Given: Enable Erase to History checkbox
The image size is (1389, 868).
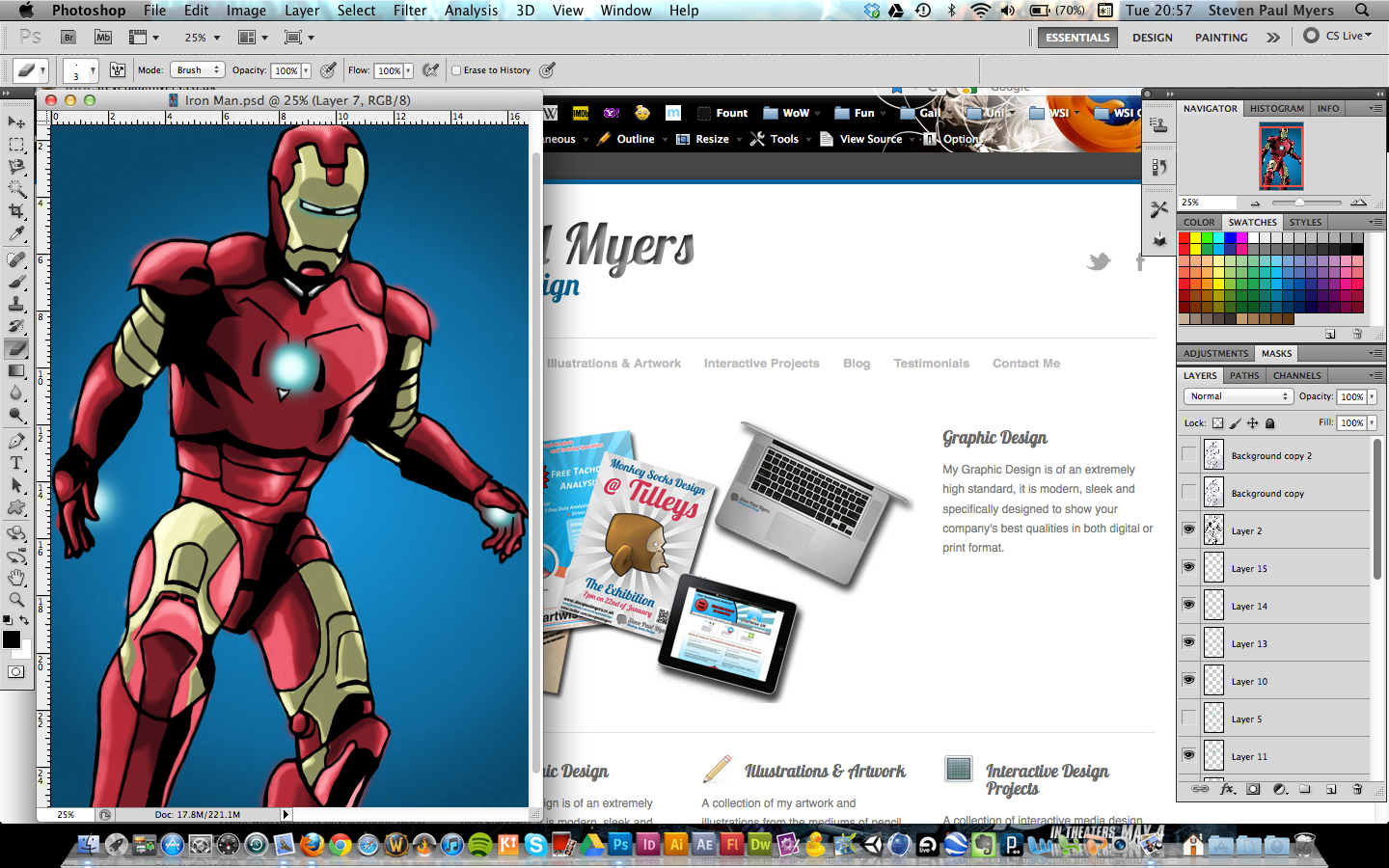Looking at the screenshot, I should (x=456, y=70).
